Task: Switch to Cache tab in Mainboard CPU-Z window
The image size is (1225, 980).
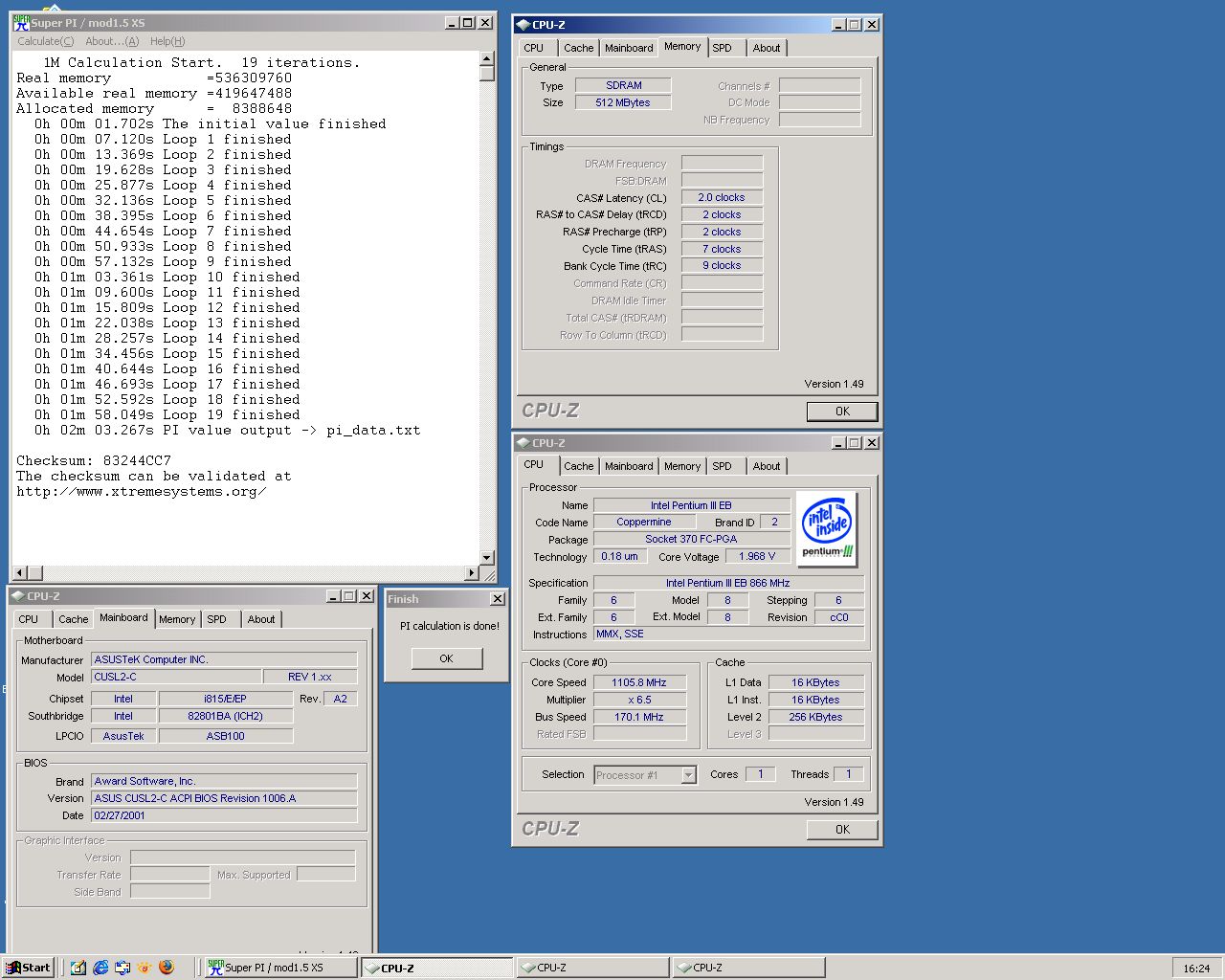Action: click(x=73, y=619)
